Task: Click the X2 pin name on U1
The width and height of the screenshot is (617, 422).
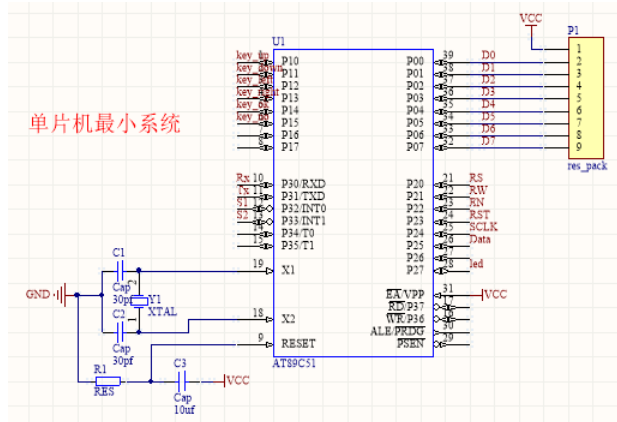Action: coord(288,319)
